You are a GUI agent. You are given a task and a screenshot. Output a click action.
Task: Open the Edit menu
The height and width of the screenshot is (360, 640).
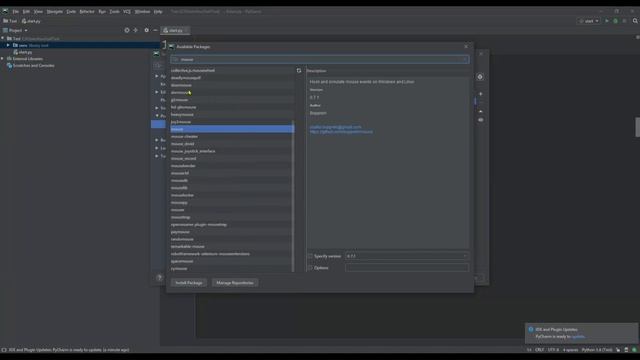point(26,11)
